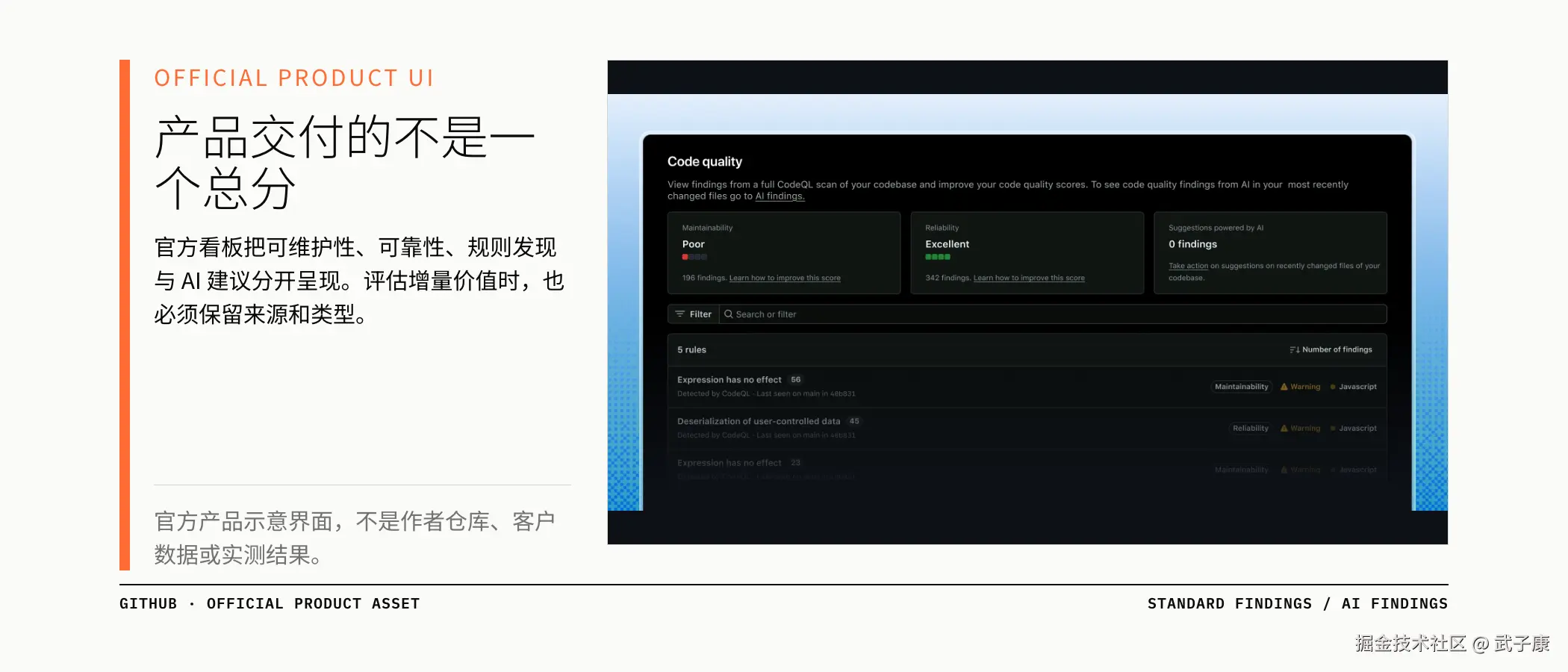1568x672 pixels.
Task: Click the Javascript label on Deserialization row
Action: point(1358,429)
